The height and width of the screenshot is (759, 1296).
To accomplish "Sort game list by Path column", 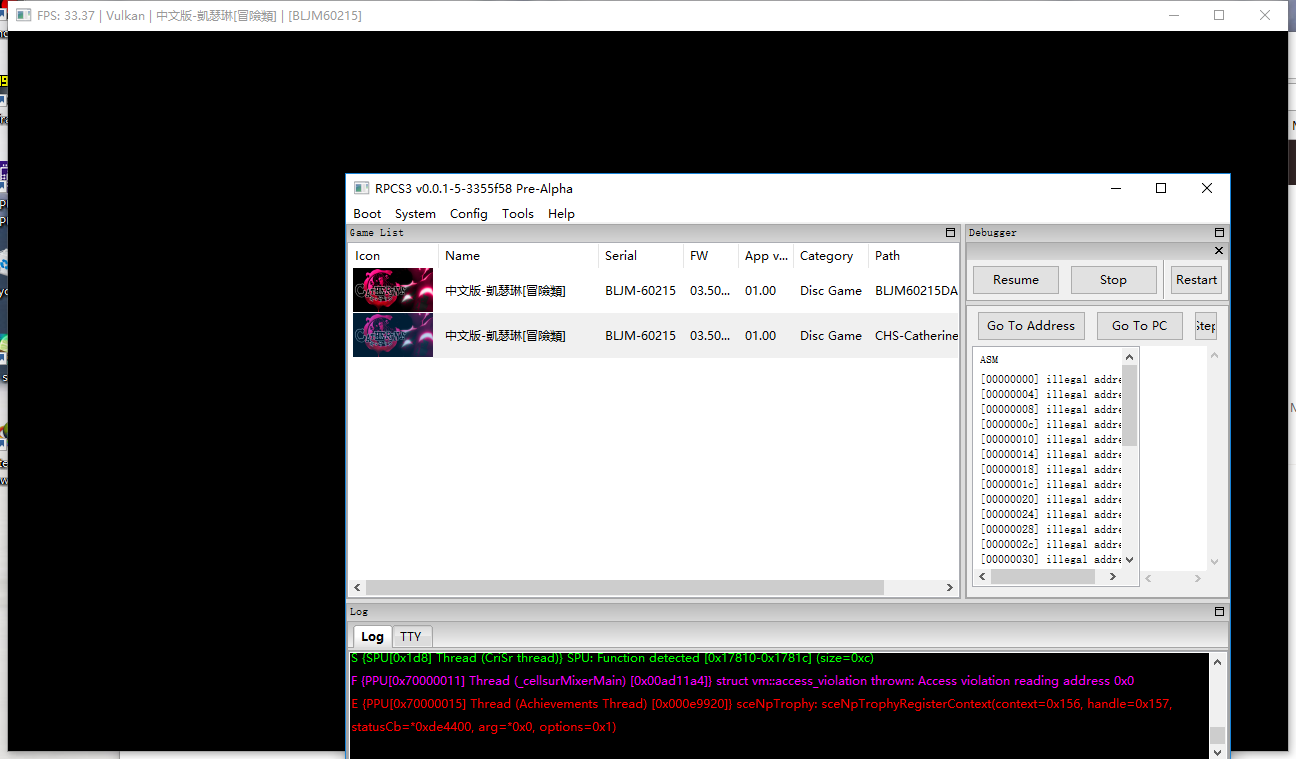I will point(913,256).
